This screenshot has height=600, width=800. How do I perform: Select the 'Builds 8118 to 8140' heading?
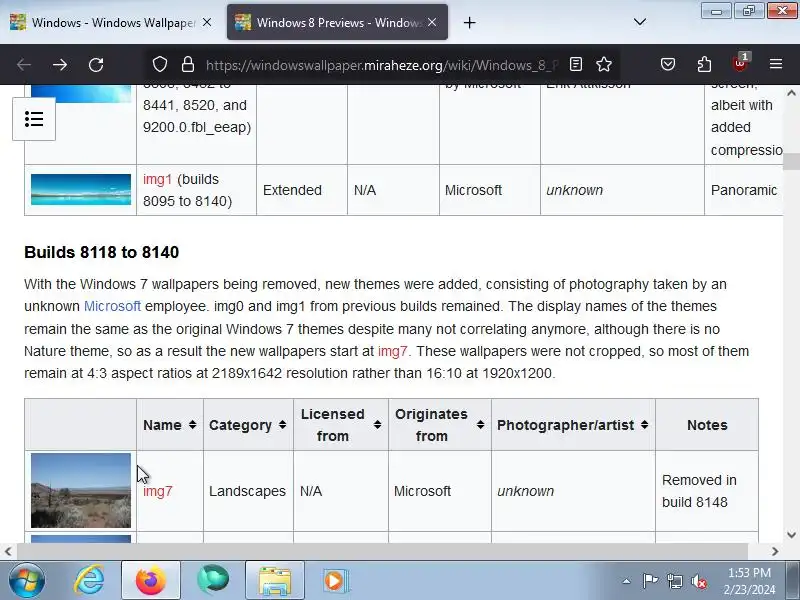tap(102, 252)
